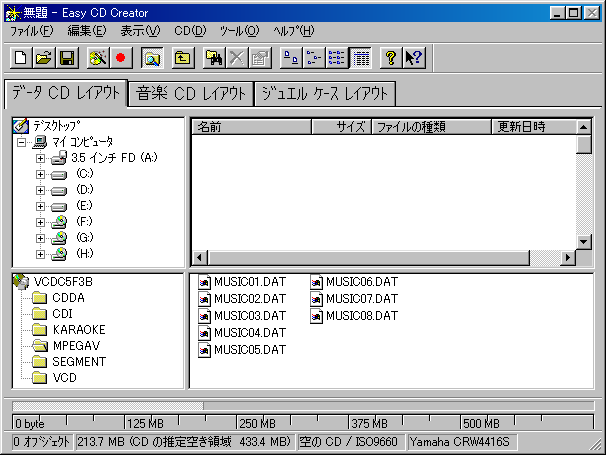Image resolution: width=606 pixels, height=455 pixels.
Task: Click the Delete X toolbar icon
Action: pyautogui.click(x=237, y=58)
